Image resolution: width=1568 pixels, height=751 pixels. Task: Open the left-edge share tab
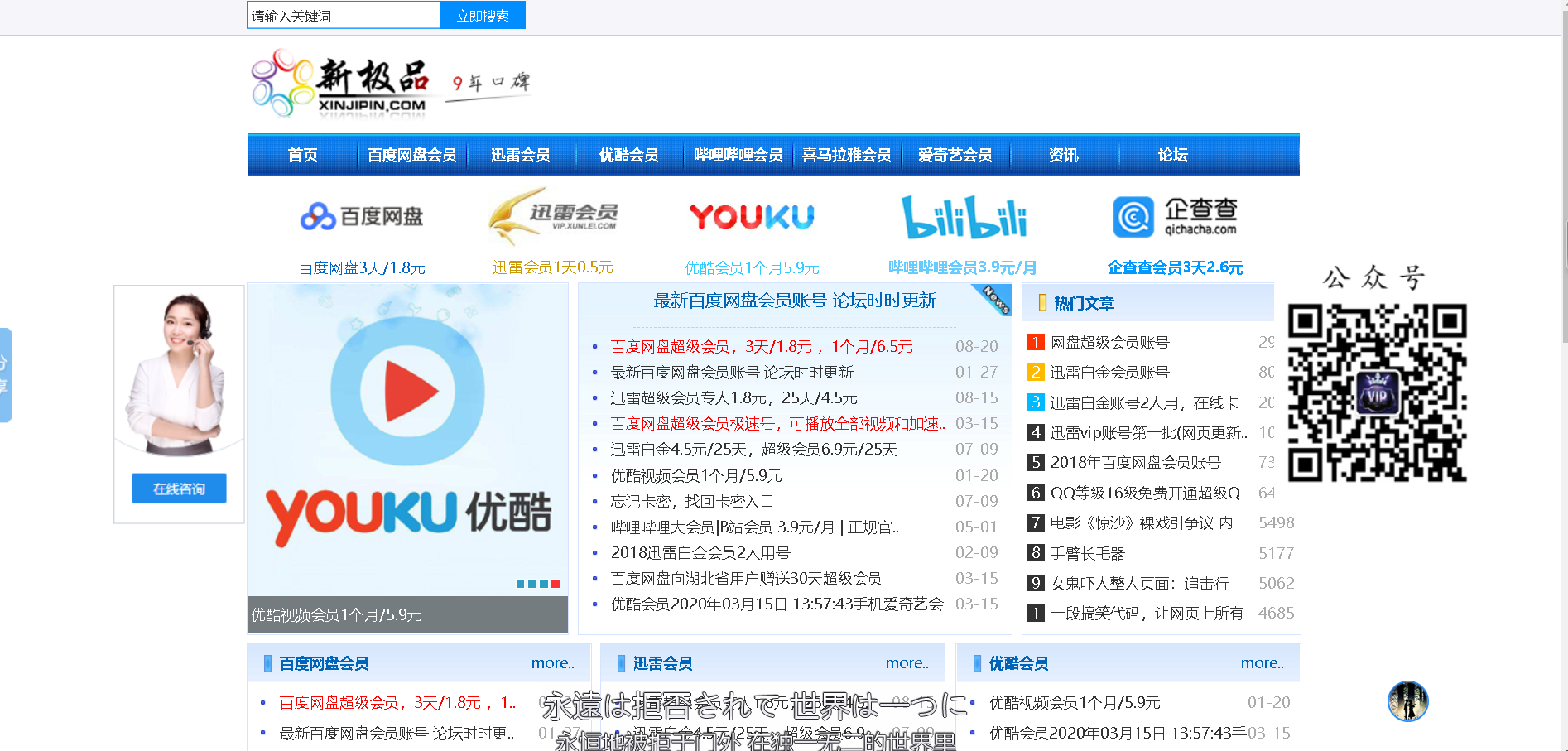(x=5, y=375)
